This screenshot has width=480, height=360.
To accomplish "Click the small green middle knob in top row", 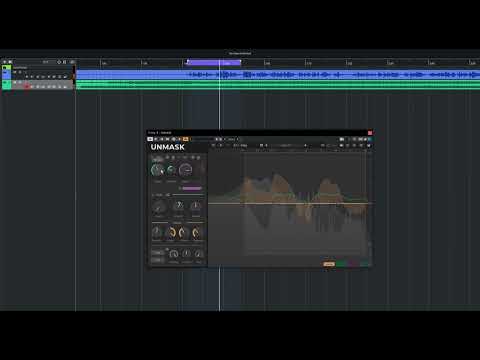I will pos(171,170).
